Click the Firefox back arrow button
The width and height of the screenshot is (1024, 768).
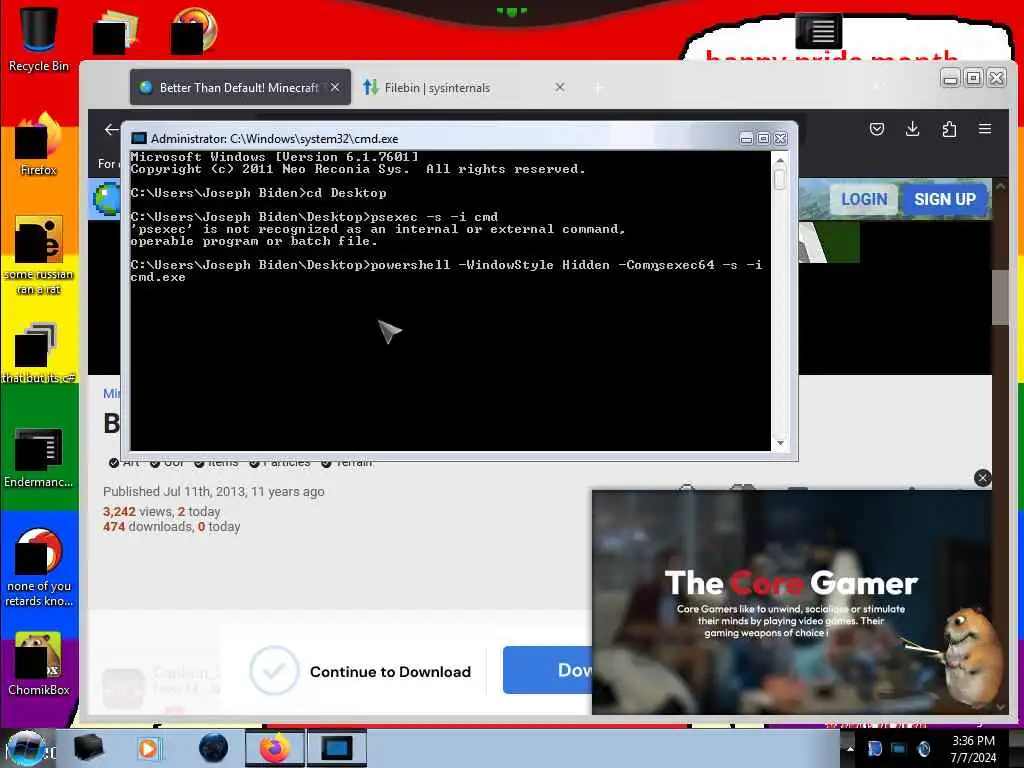112,129
